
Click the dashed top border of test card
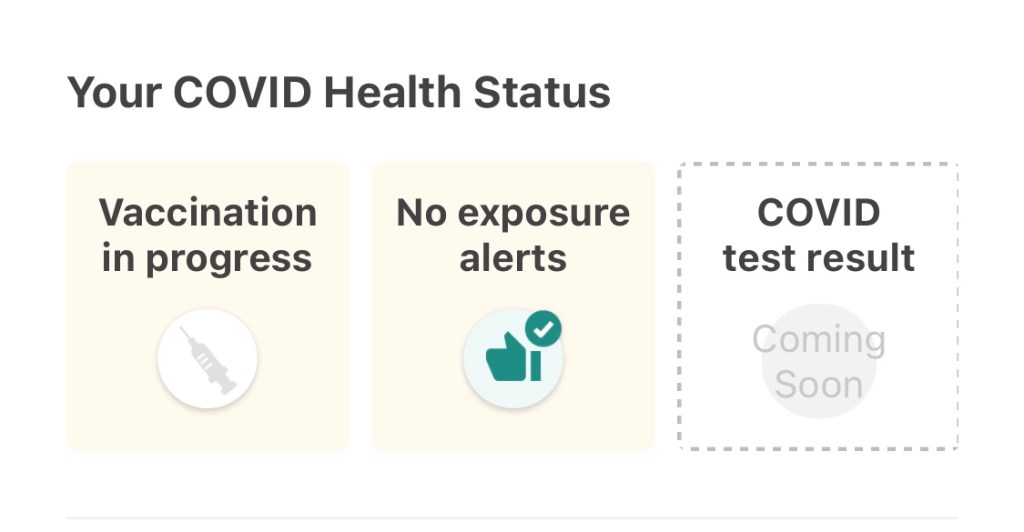tap(818, 164)
